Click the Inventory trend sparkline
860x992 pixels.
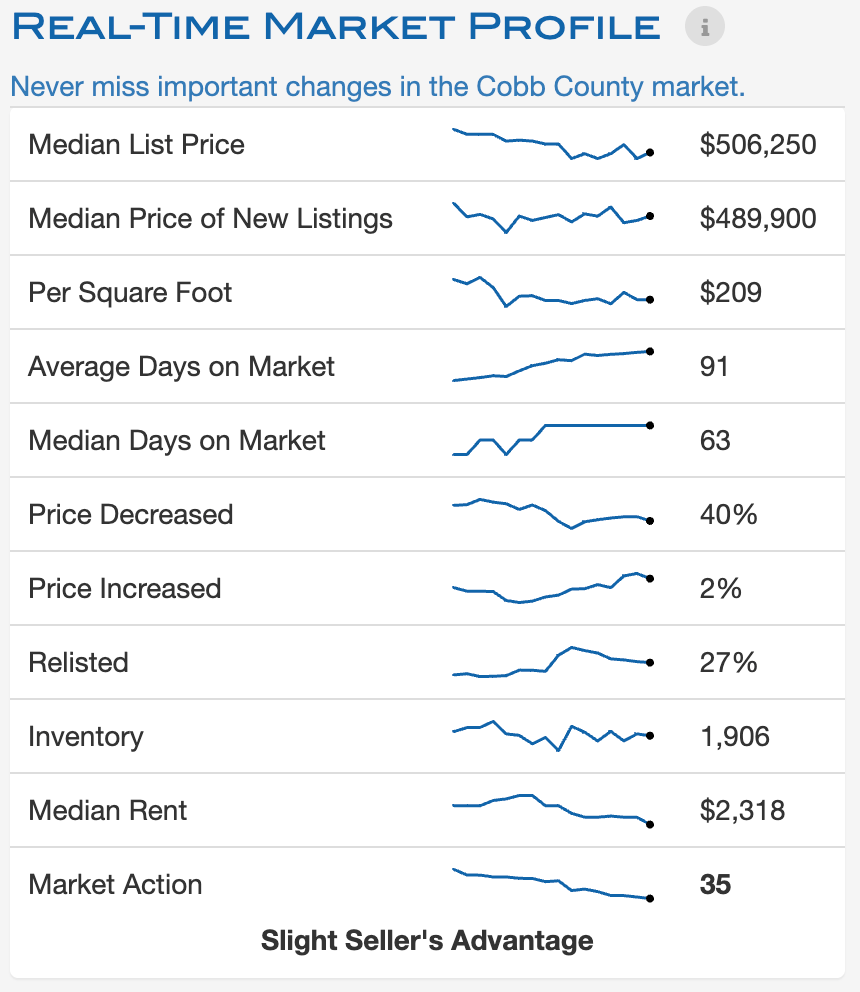click(552, 737)
